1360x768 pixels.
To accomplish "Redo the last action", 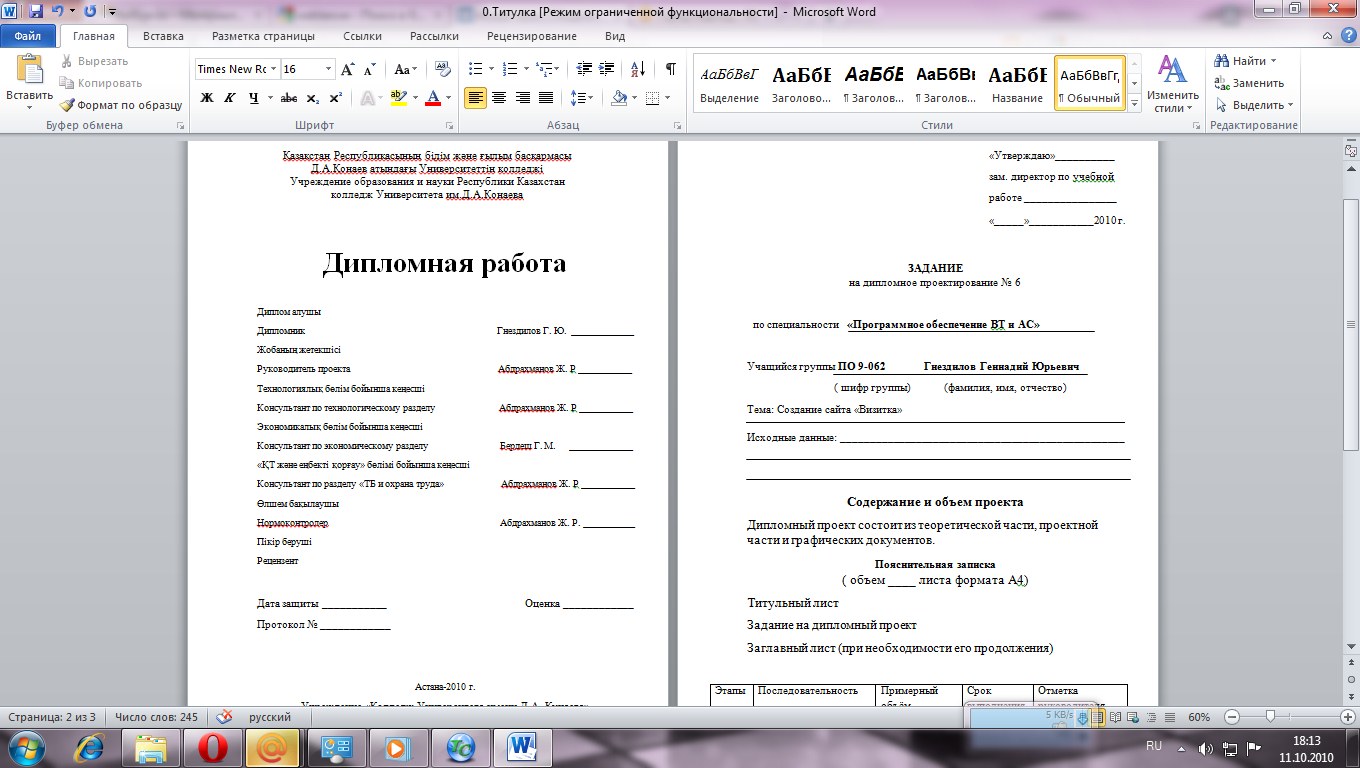I will tap(91, 12).
